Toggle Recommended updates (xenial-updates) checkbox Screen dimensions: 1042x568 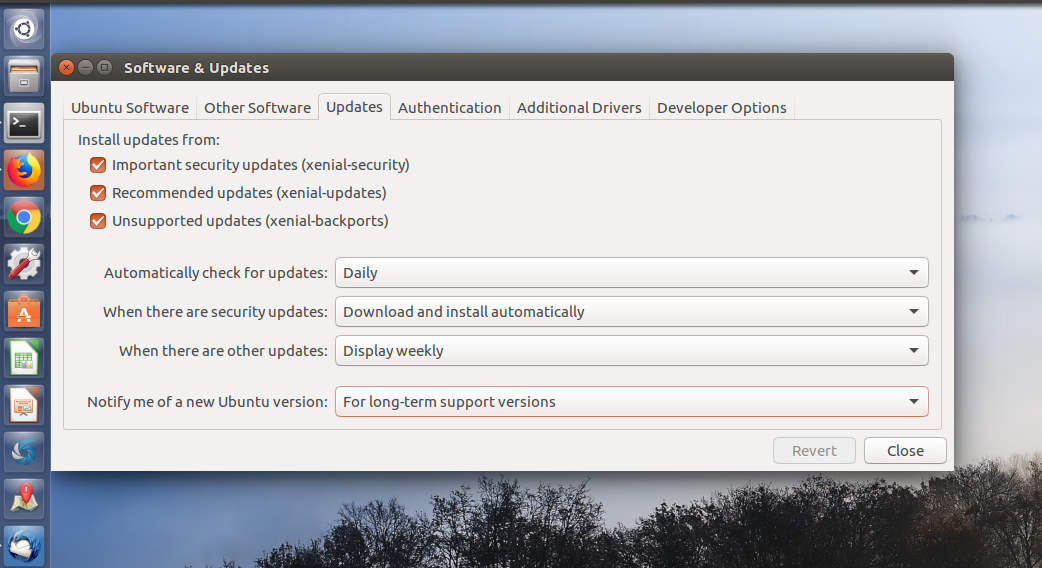(x=98, y=193)
